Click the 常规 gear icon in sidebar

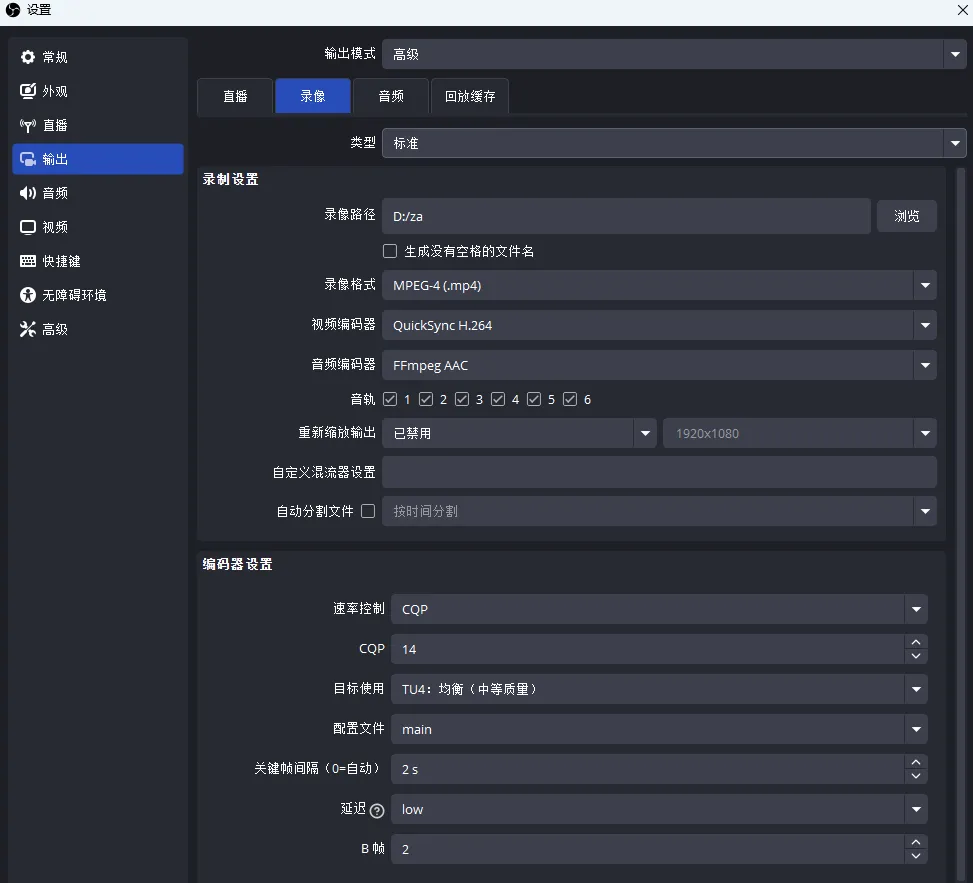point(28,58)
